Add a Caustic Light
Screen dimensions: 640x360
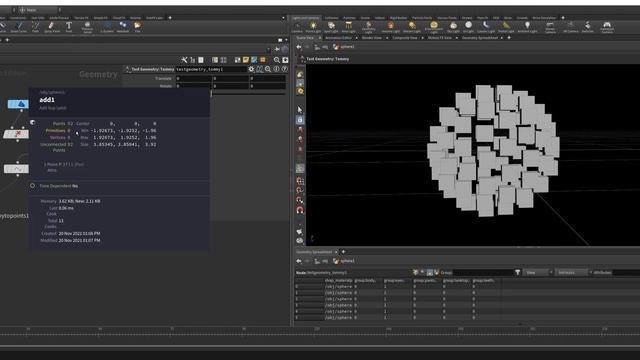tap(486, 27)
